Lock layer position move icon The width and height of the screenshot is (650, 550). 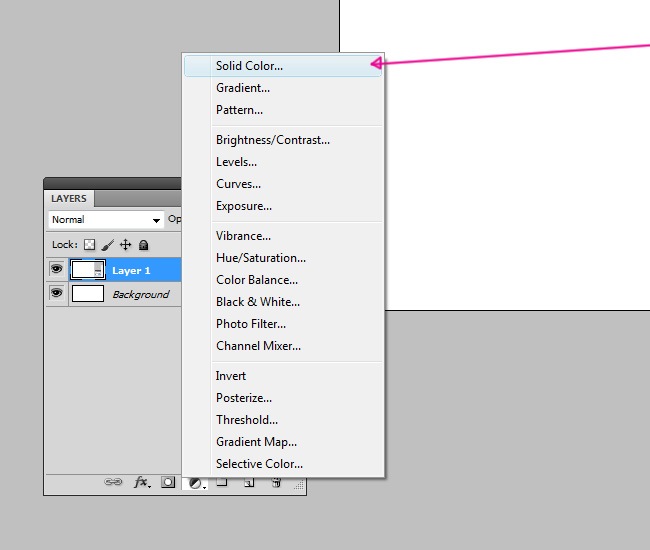[126, 245]
